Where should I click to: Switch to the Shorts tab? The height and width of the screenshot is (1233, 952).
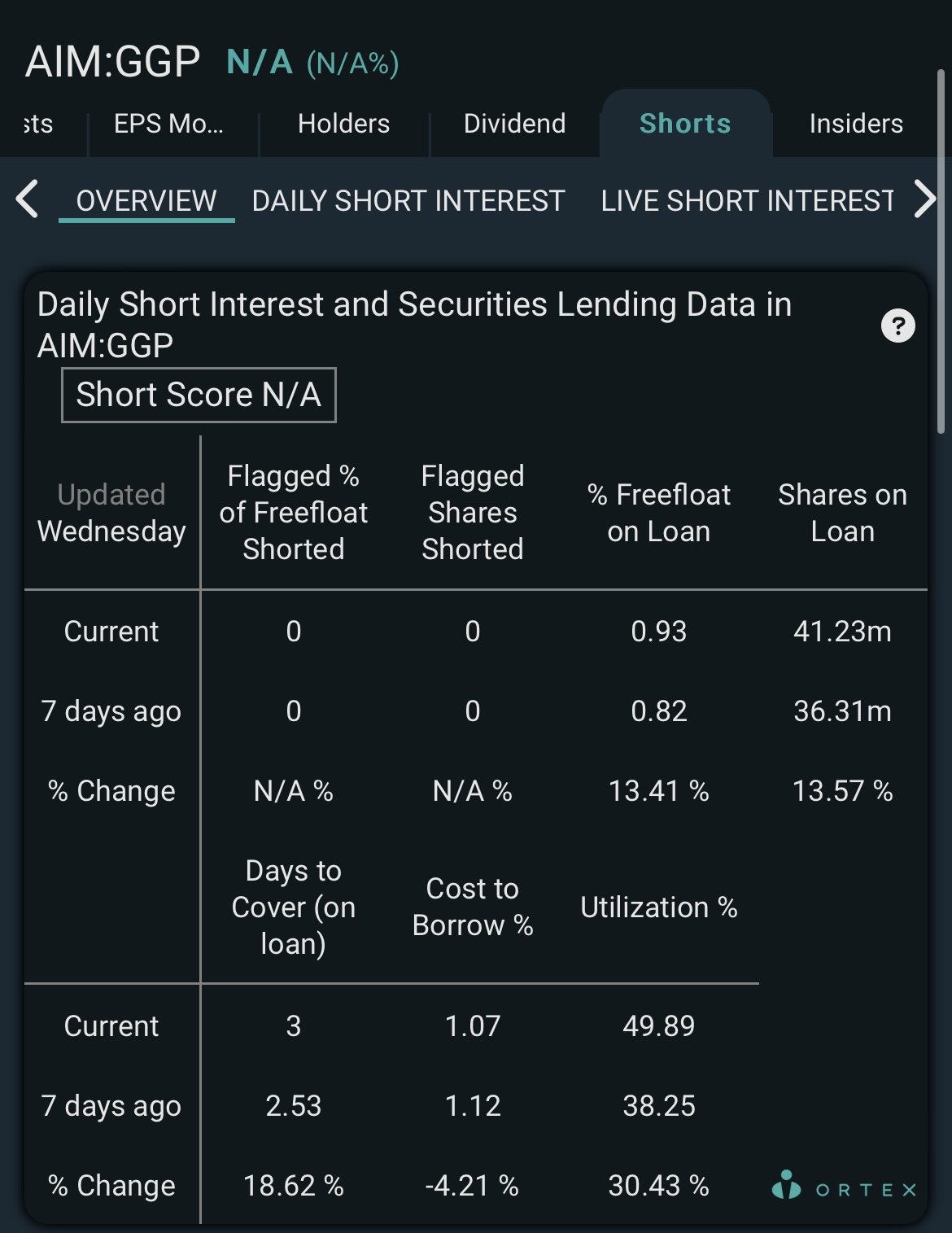pyautogui.click(x=685, y=124)
